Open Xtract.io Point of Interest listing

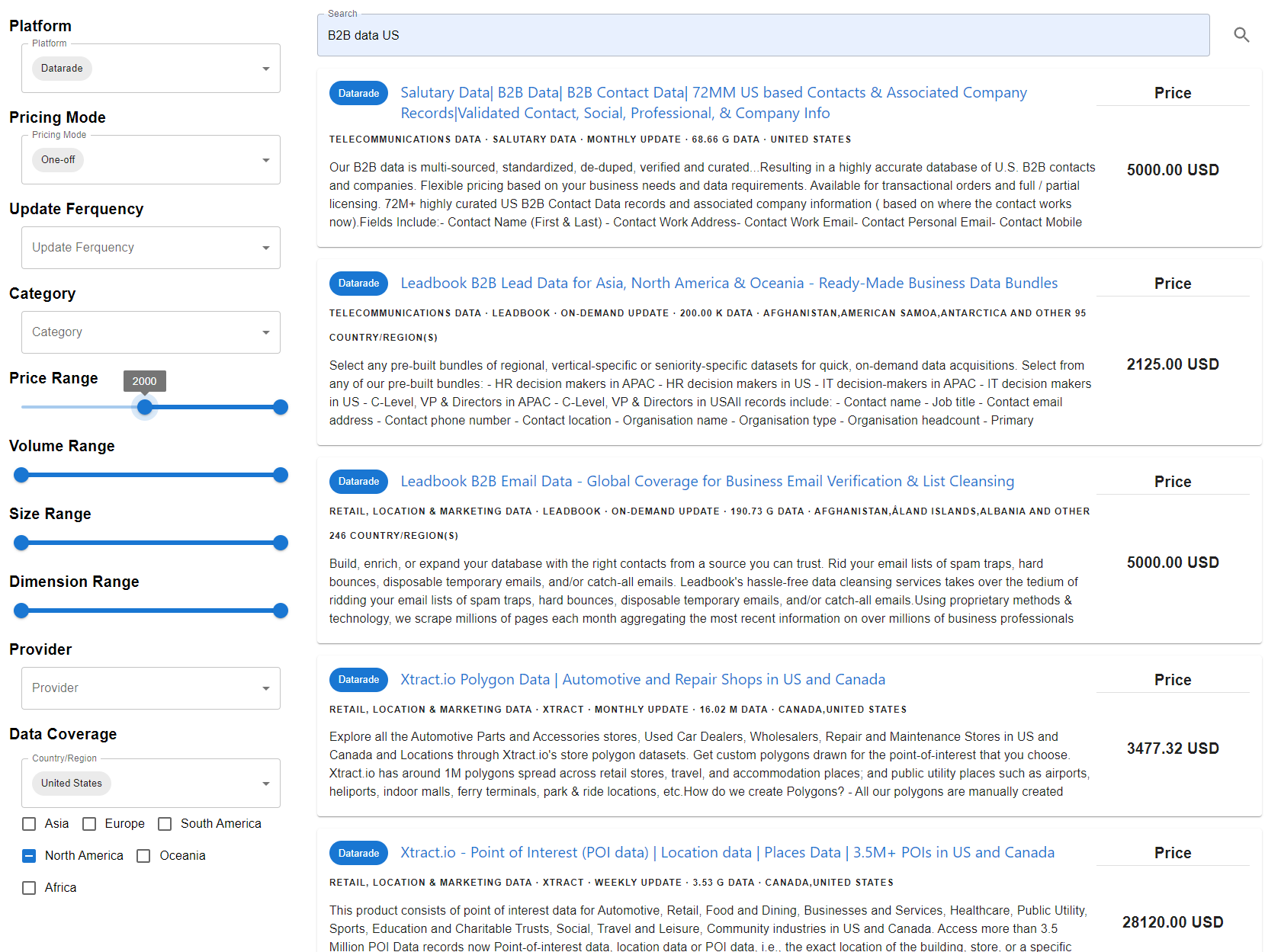tap(727, 853)
